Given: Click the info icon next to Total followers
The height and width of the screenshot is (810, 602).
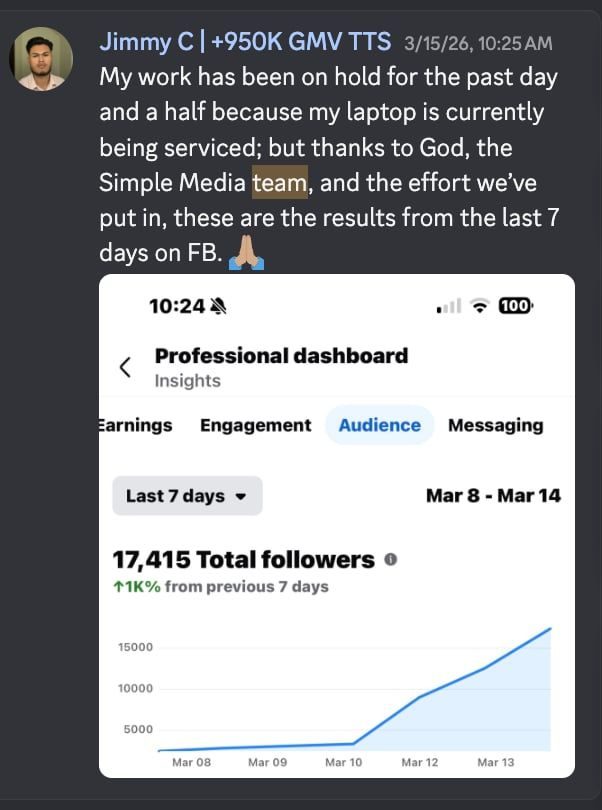Looking at the screenshot, I should pyautogui.click(x=391, y=559).
